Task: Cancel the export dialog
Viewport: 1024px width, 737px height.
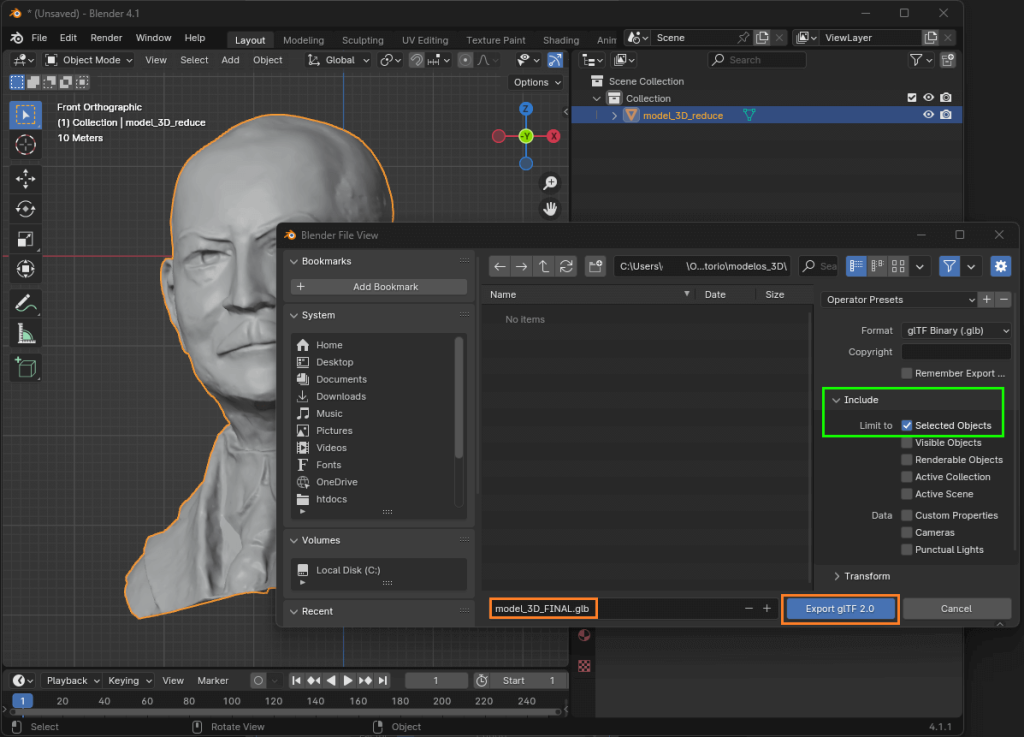Action: pos(956,608)
